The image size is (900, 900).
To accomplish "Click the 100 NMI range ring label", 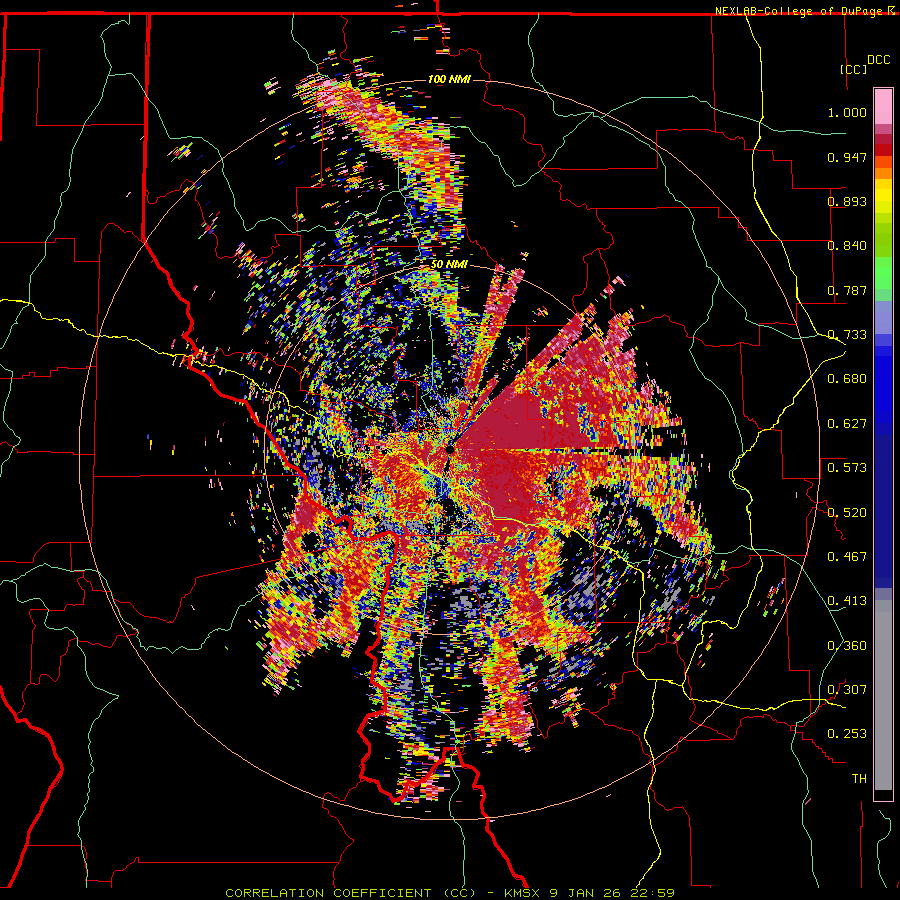I will pos(449,79).
